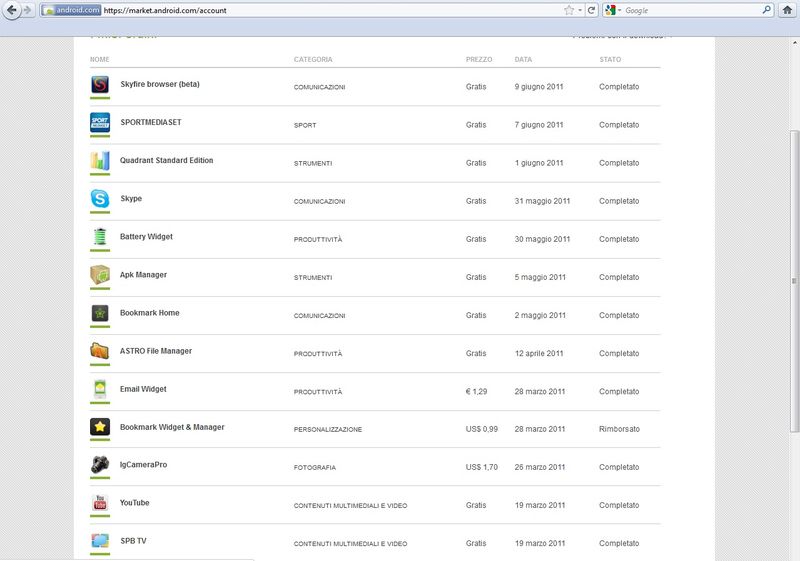800x561 pixels.
Task: Open the SPORTMEDIASET app link
Action: coord(151,122)
